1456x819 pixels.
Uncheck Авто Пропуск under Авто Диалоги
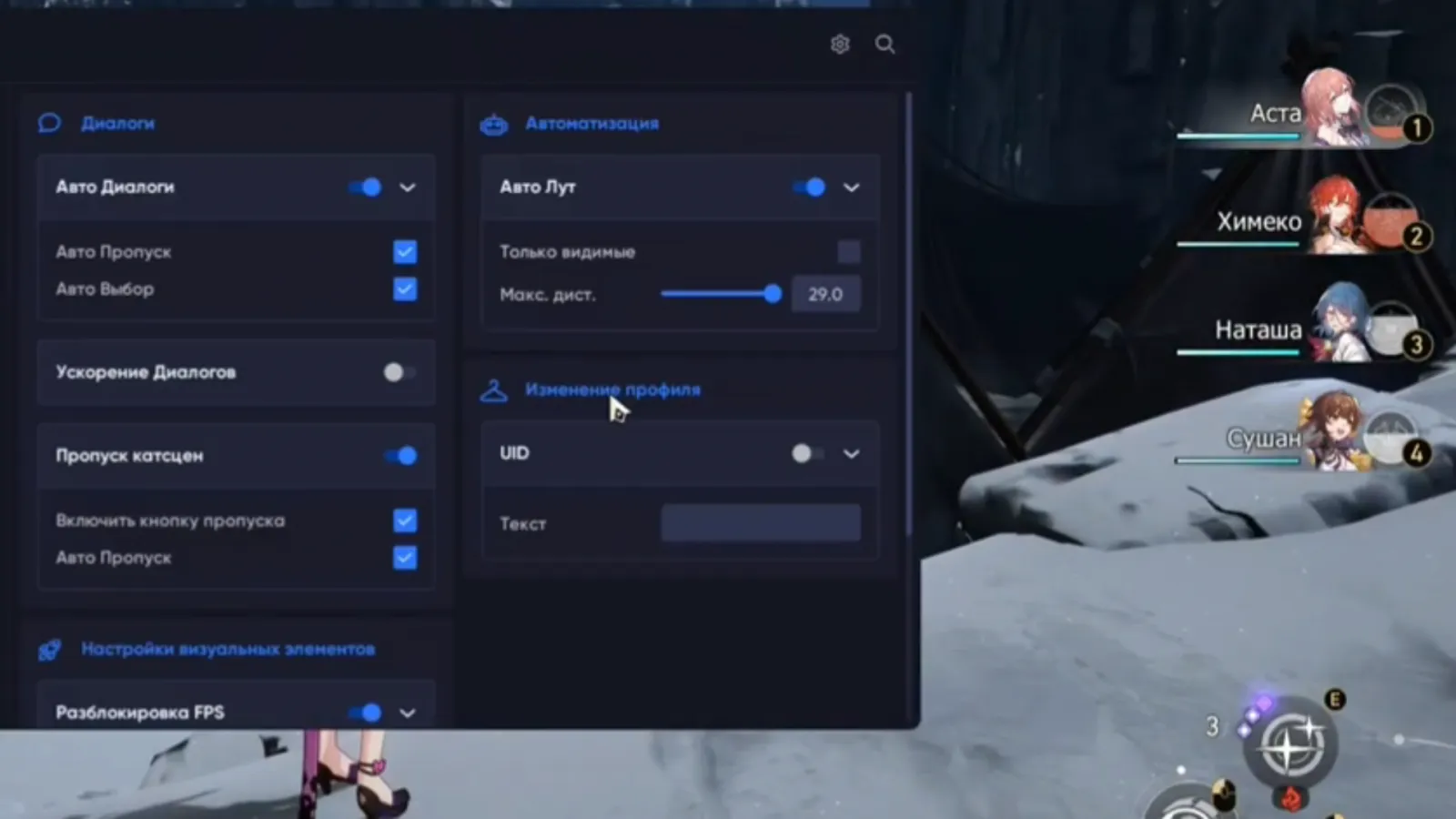405,252
